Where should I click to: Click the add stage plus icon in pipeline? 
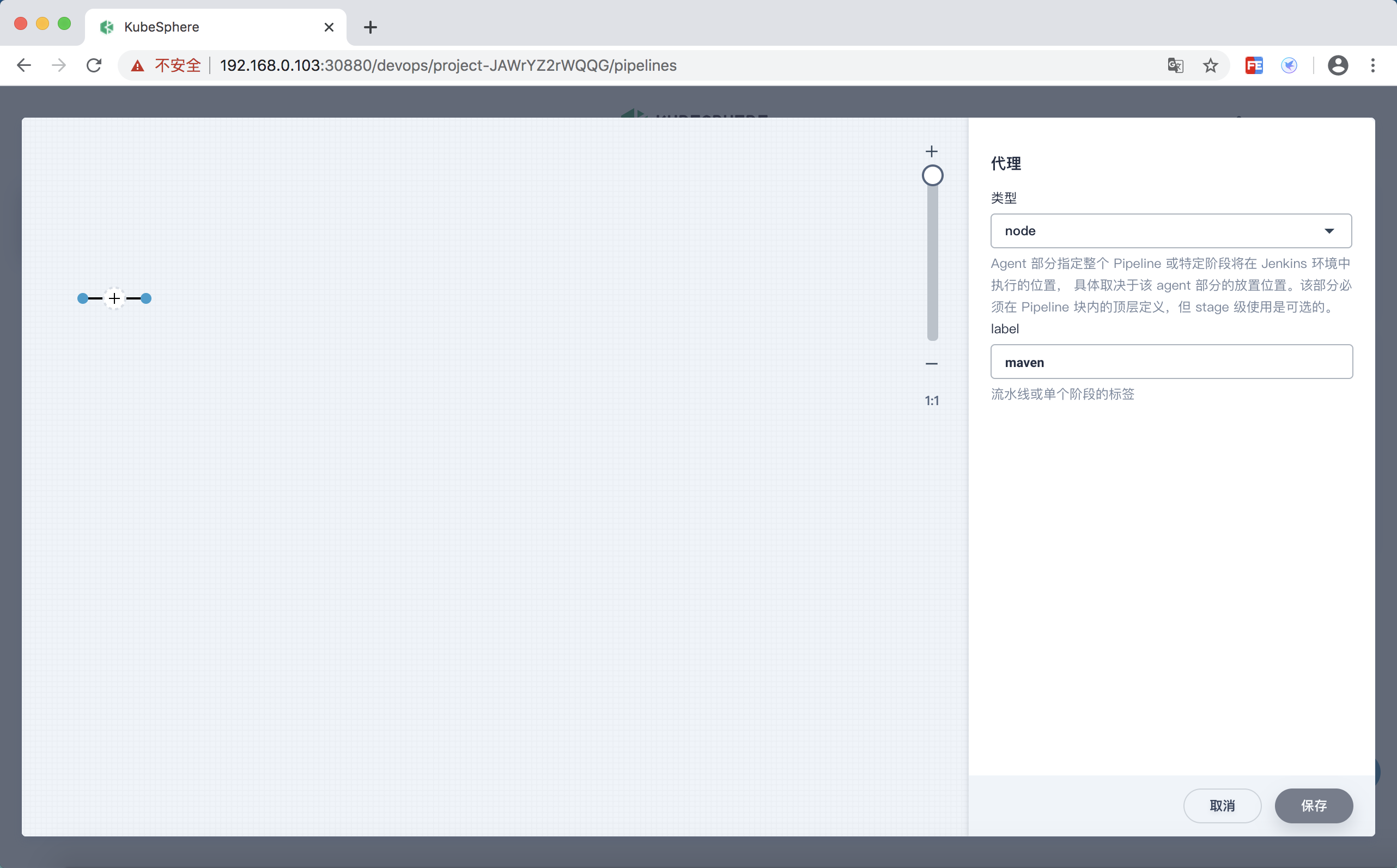[114, 298]
